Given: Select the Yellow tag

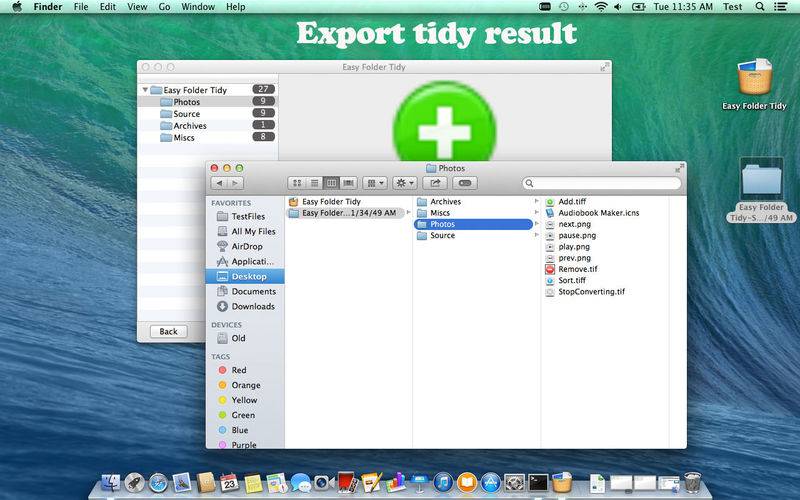Looking at the screenshot, I should pyautogui.click(x=245, y=400).
